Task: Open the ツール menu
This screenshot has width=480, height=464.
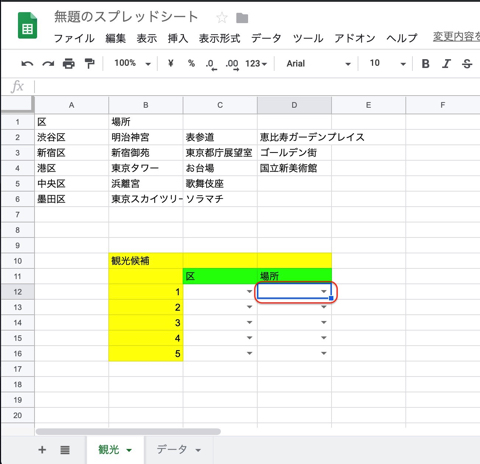Action: pos(308,38)
